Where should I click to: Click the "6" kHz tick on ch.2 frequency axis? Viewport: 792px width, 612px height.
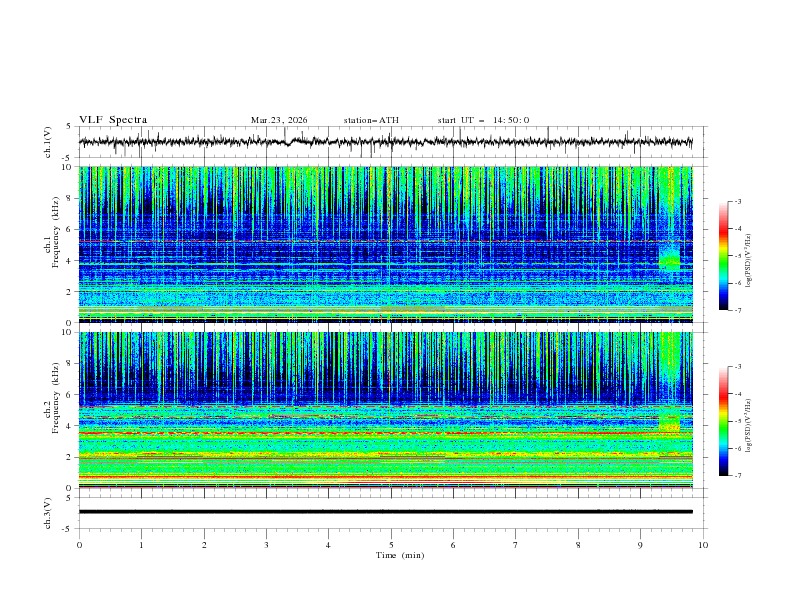click(x=70, y=395)
